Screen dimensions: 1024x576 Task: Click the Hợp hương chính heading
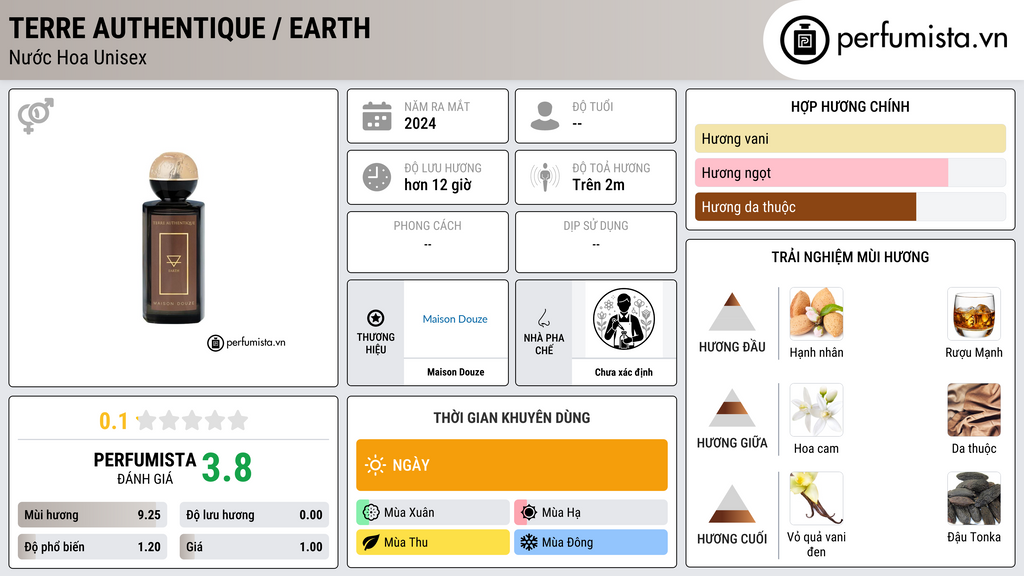[x=850, y=106]
